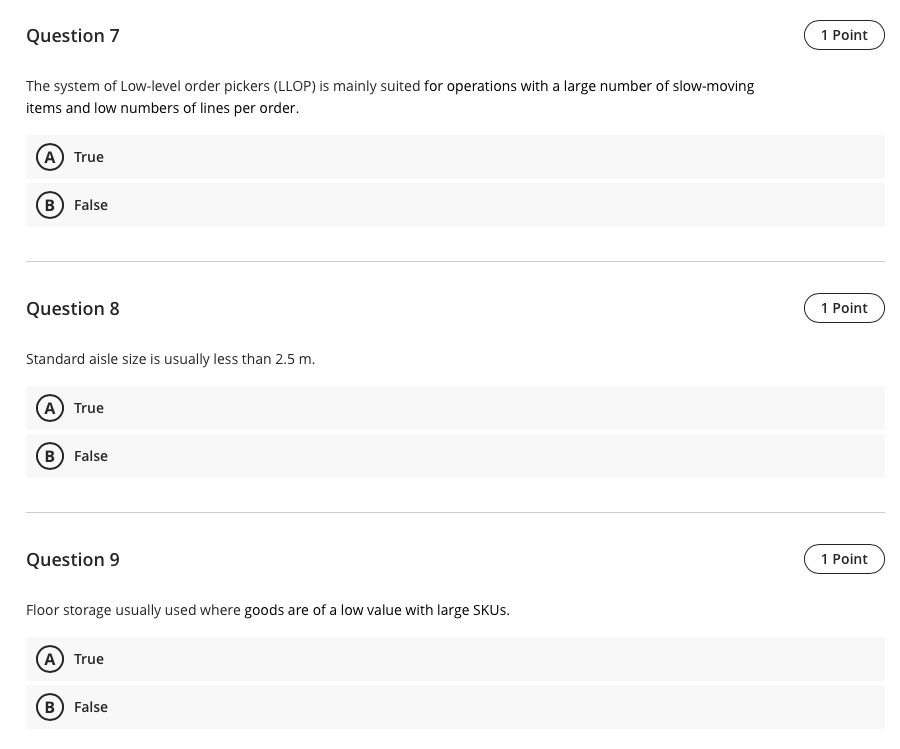
Task: Click the circled B icon in Question 9
Action: [50, 707]
